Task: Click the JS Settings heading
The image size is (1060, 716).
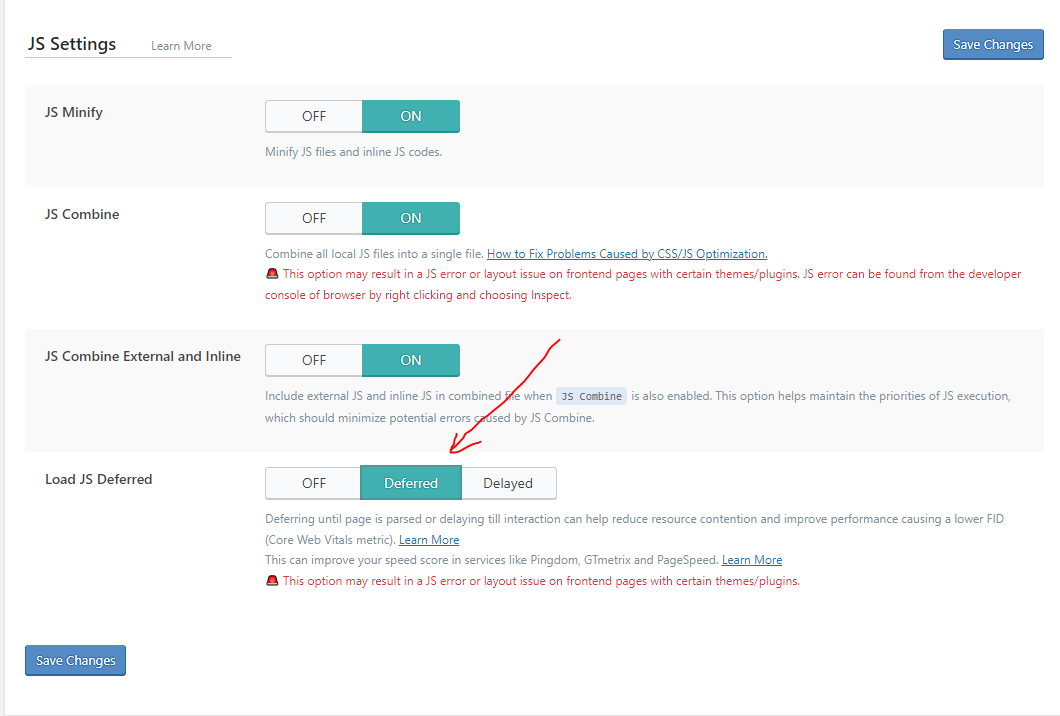Action: [x=72, y=44]
